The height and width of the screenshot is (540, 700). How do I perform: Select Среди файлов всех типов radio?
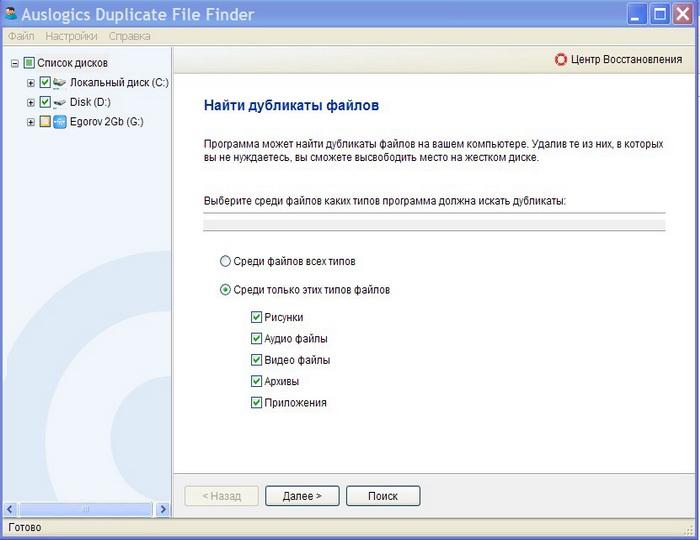click(x=225, y=261)
